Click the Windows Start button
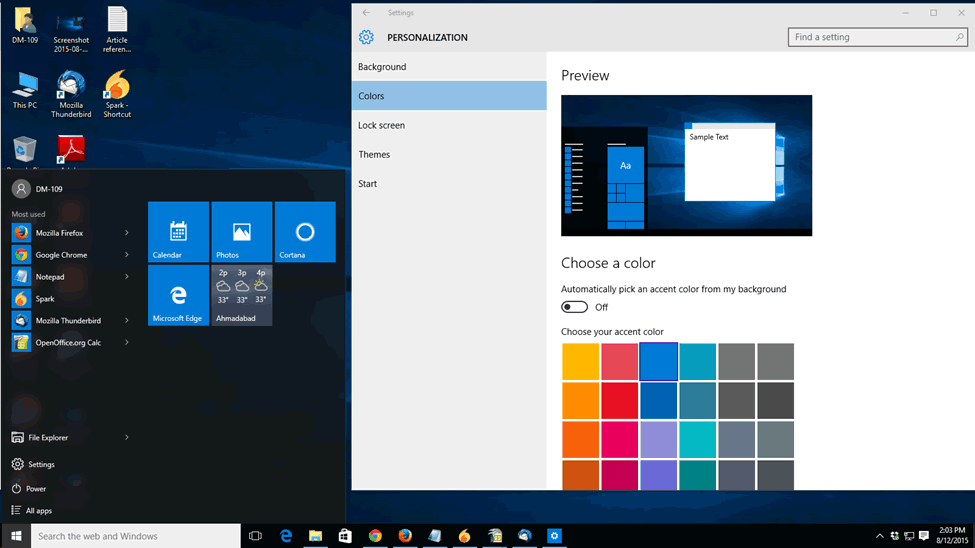This screenshot has height=548, width=975. [x=16, y=536]
